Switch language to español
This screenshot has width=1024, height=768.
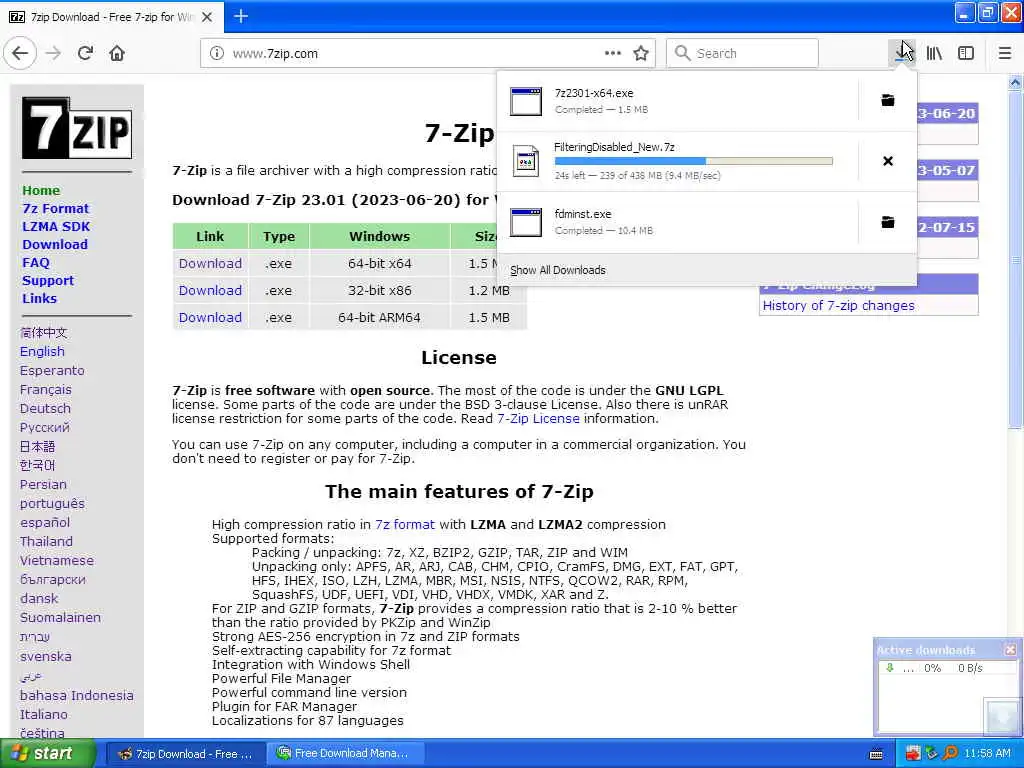tap(44, 522)
